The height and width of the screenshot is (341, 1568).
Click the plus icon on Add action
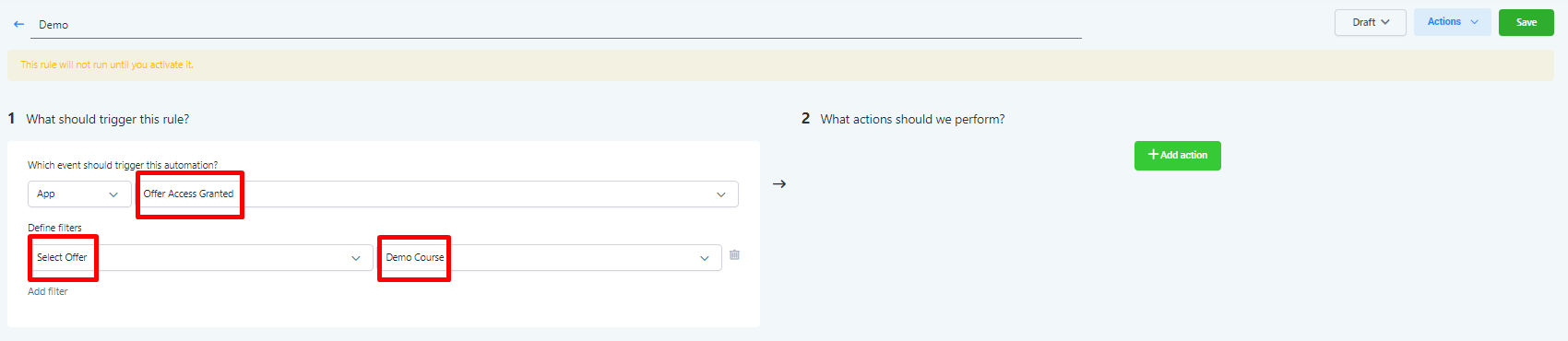coord(1153,155)
